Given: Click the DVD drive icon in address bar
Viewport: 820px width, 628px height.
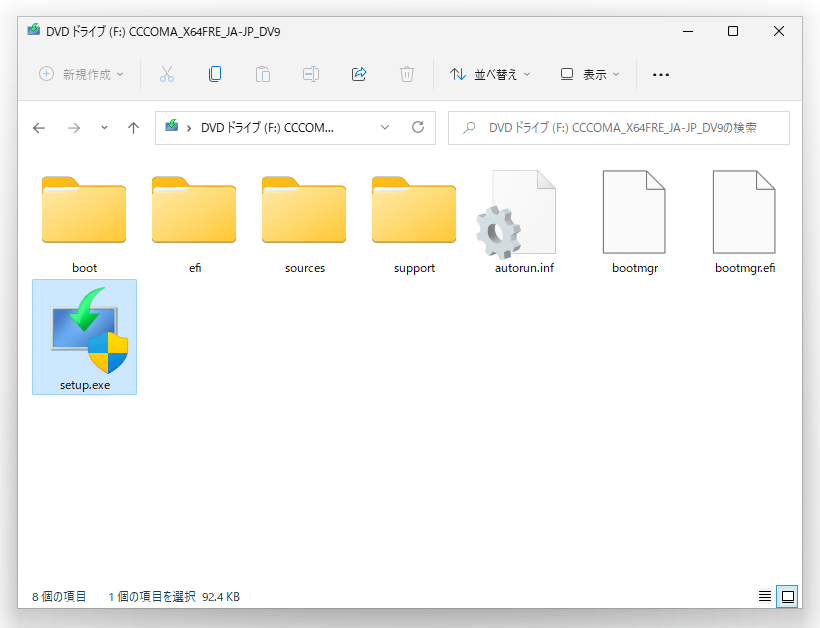Looking at the screenshot, I should click(172, 126).
